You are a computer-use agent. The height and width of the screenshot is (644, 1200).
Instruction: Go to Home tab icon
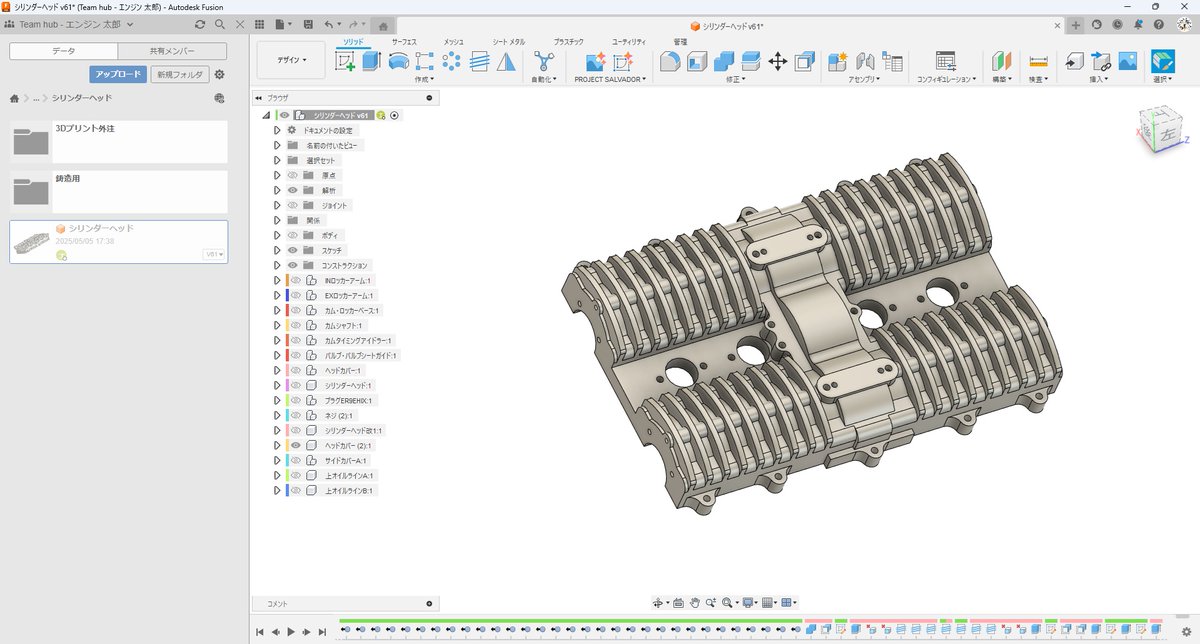click(383, 25)
